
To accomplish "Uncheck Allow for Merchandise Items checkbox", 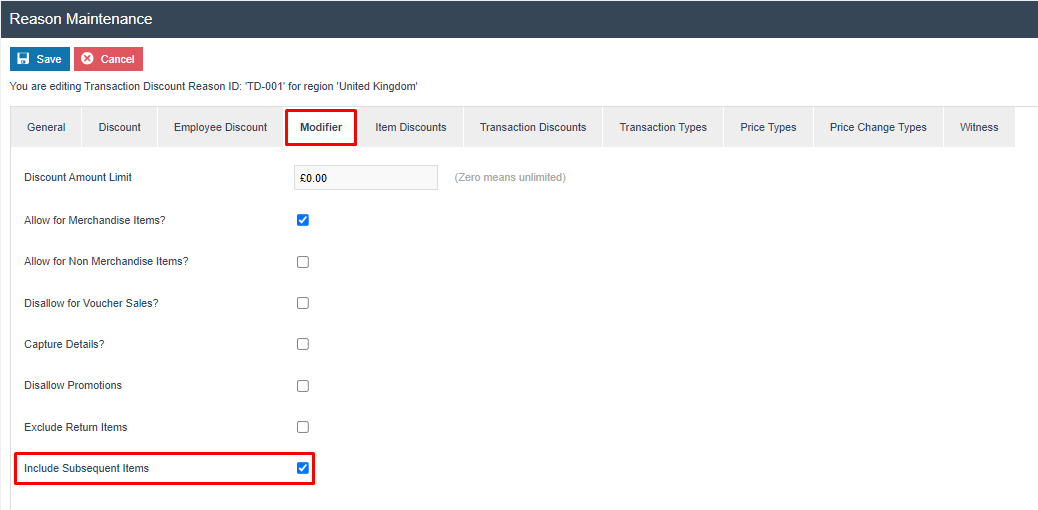I will pos(303,221).
